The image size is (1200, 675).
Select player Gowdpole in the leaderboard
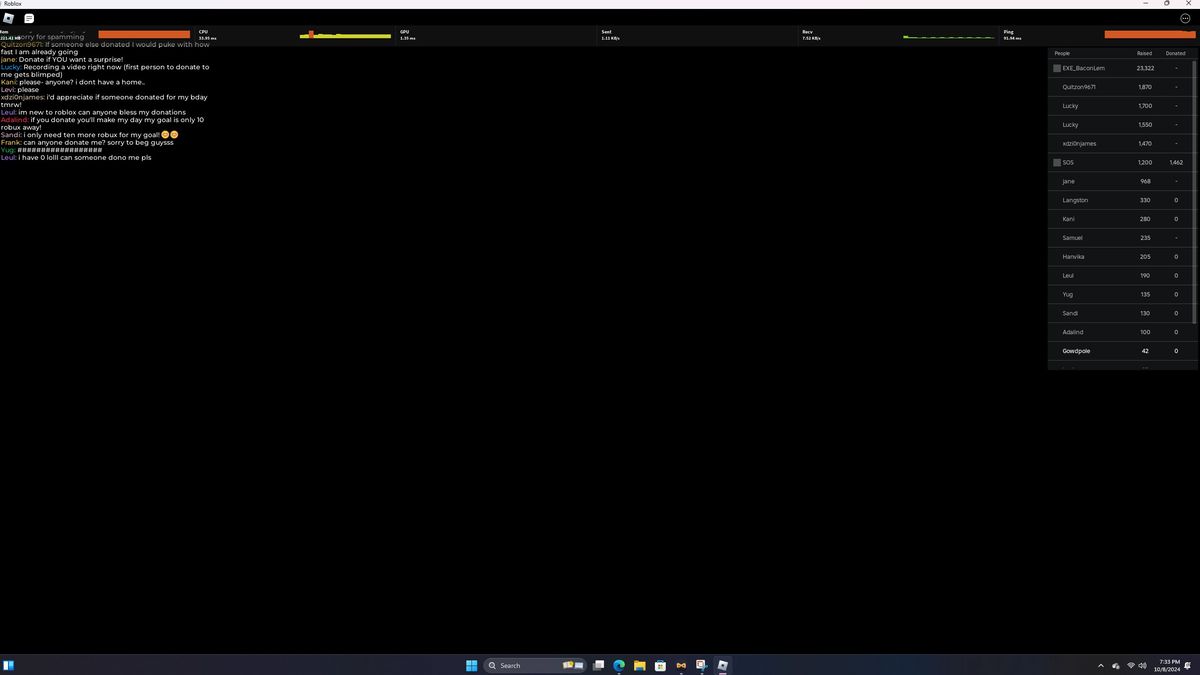click(x=1076, y=351)
